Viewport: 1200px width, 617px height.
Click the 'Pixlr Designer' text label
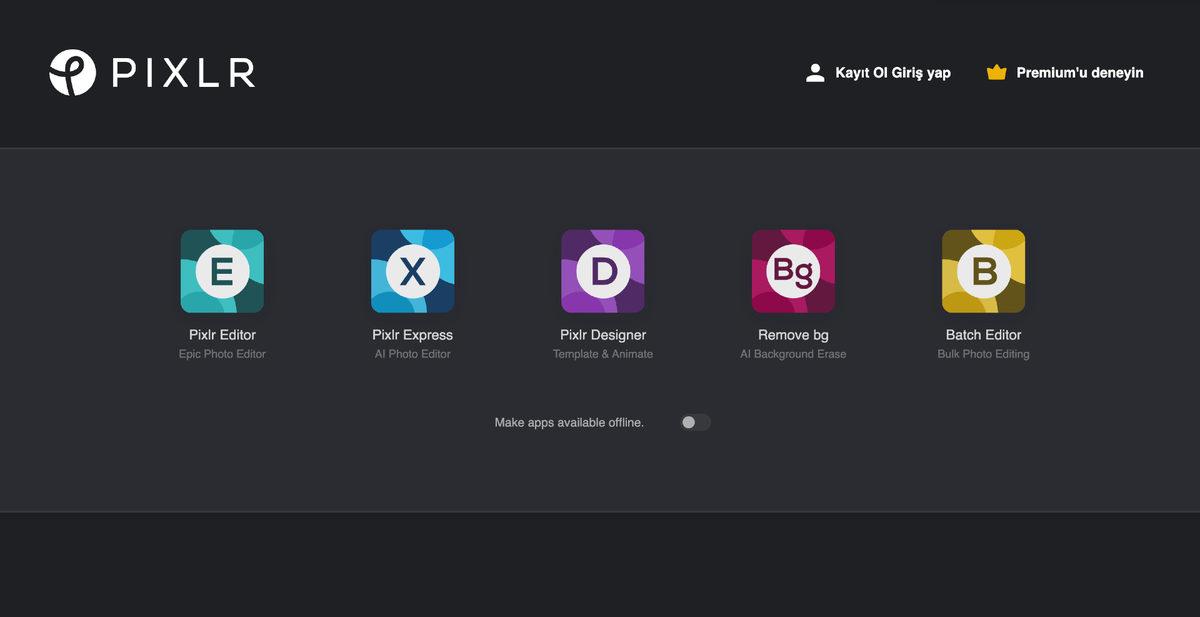[x=603, y=335]
